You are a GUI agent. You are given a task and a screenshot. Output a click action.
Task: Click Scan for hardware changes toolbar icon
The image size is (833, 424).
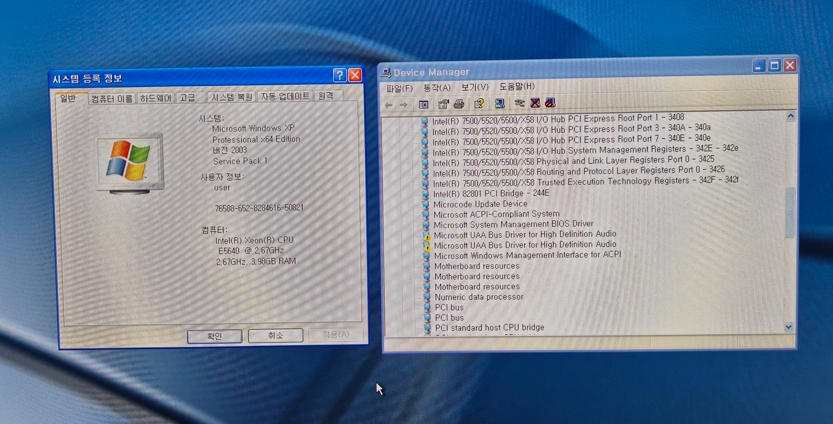tap(499, 103)
